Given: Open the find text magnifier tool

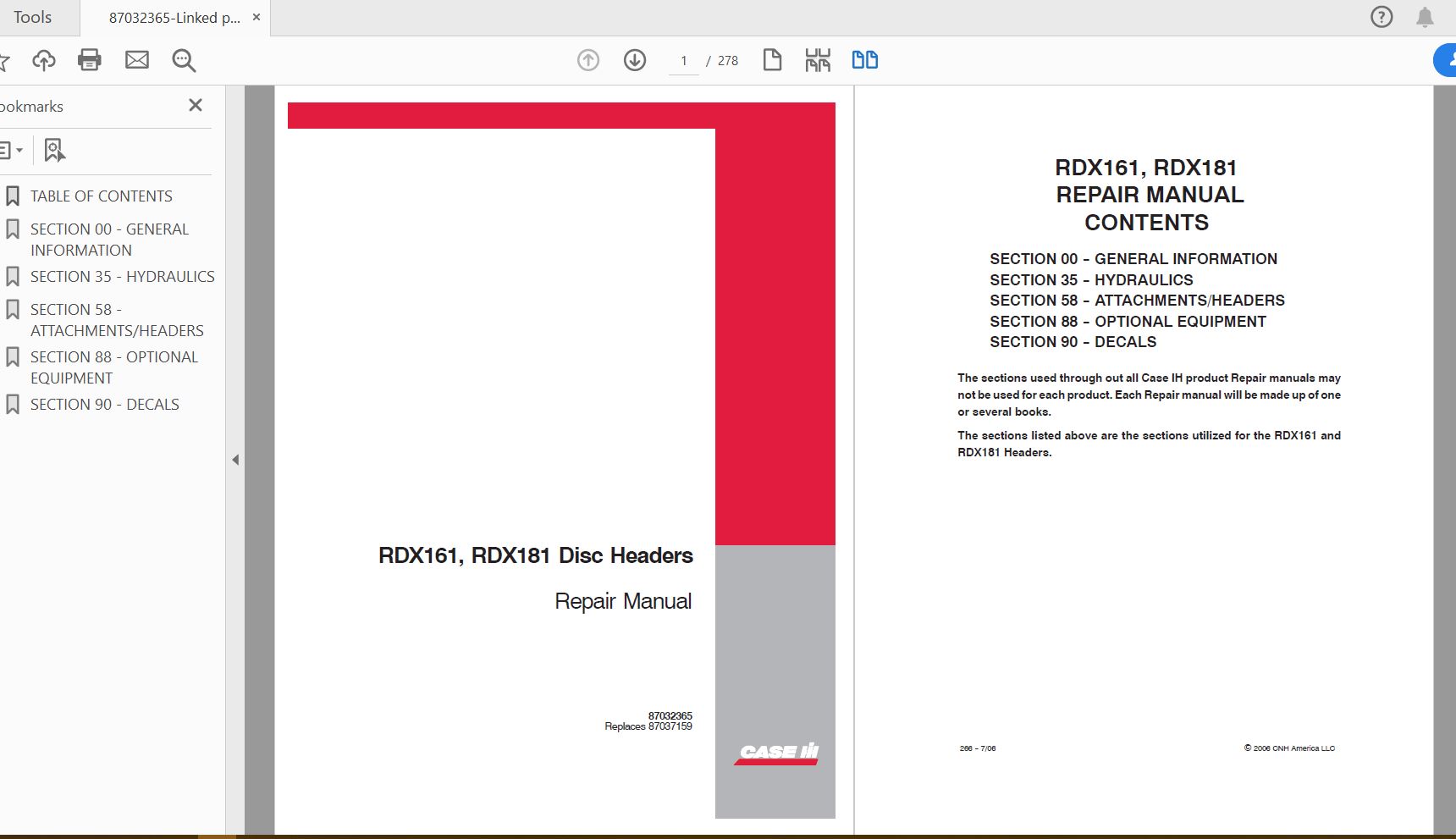Looking at the screenshot, I should [184, 60].
